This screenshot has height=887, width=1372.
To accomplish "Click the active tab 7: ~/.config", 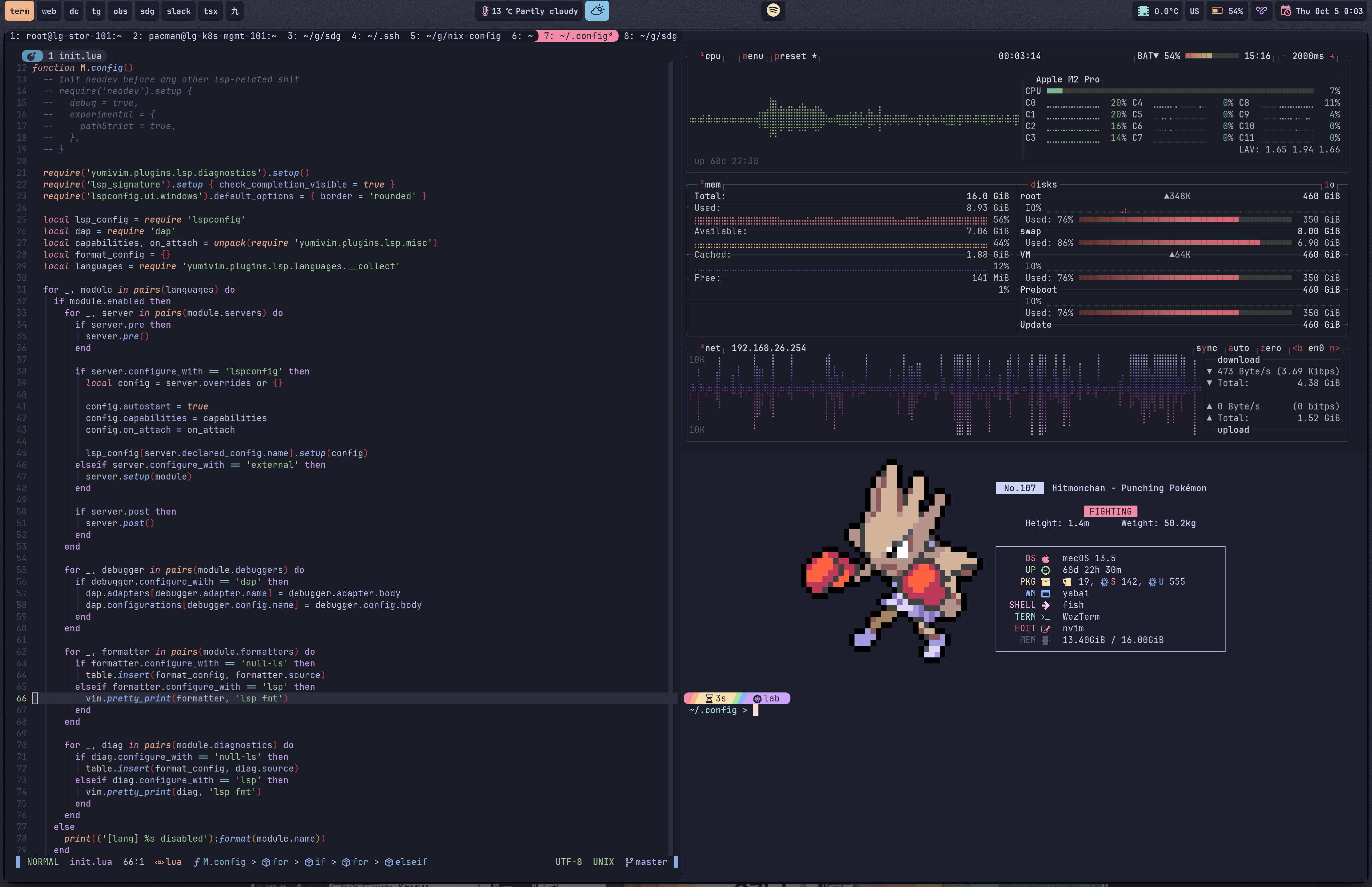I will [x=578, y=36].
